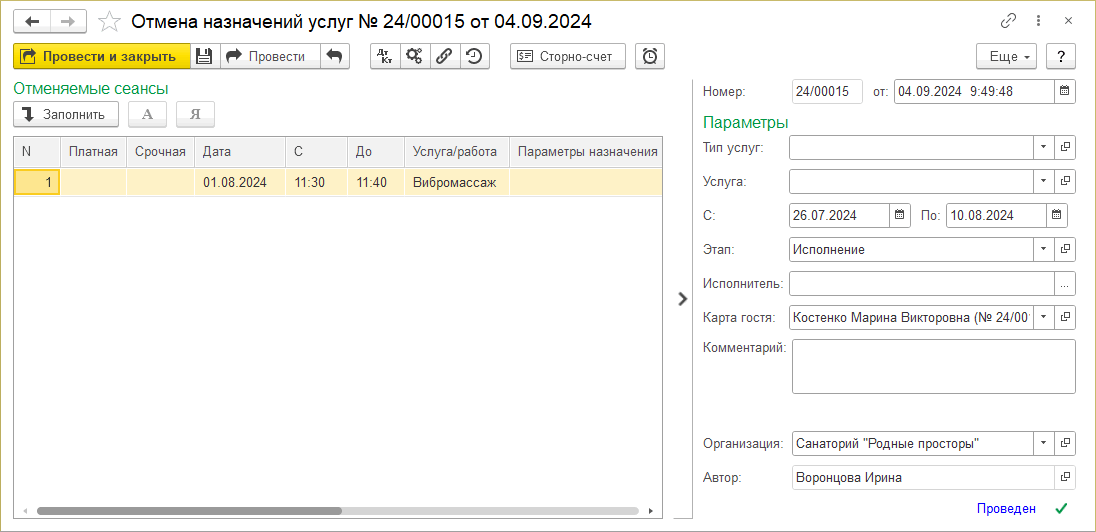
Task: Save the document with floppy disk icon
Action: [x=205, y=57]
